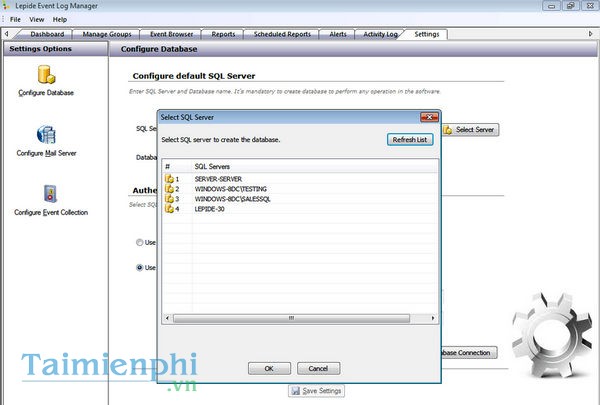Viewport: 600px width, 405px height.
Task: Click the server list left scroll arrow
Action: click(x=167, y=318)
